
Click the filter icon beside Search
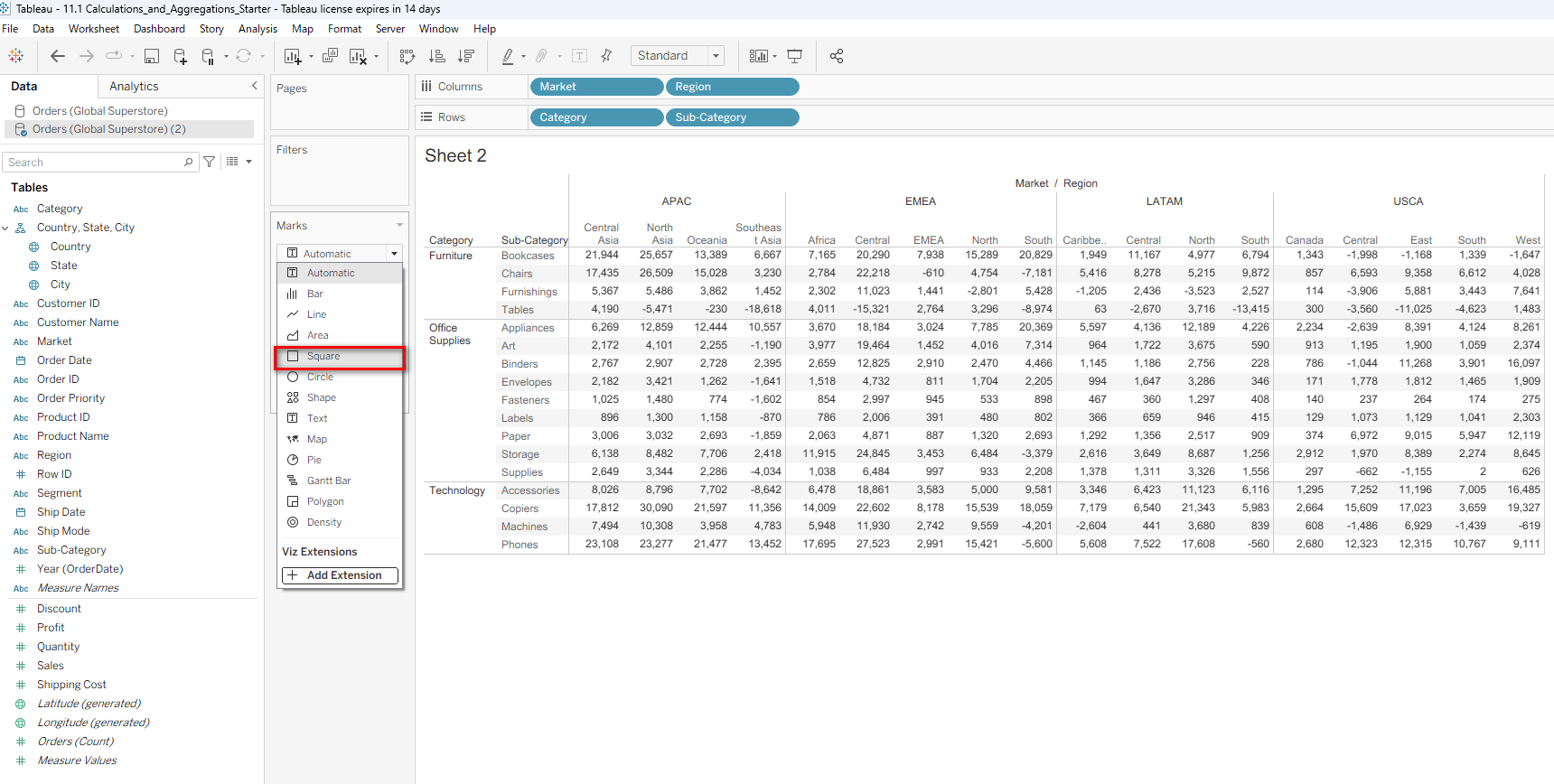[x=210, y=162]
